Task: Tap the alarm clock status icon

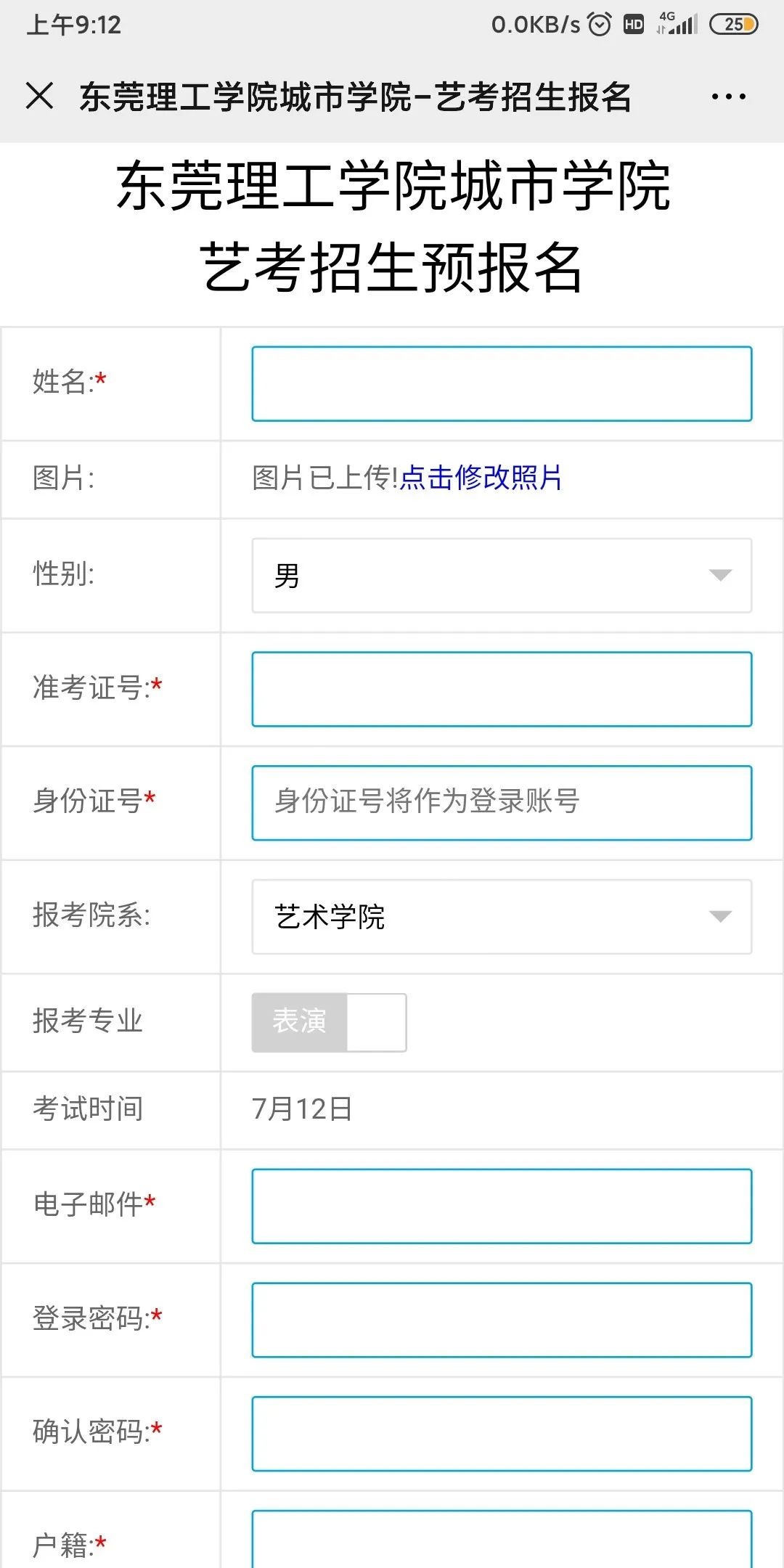Action: click(600, 25)
